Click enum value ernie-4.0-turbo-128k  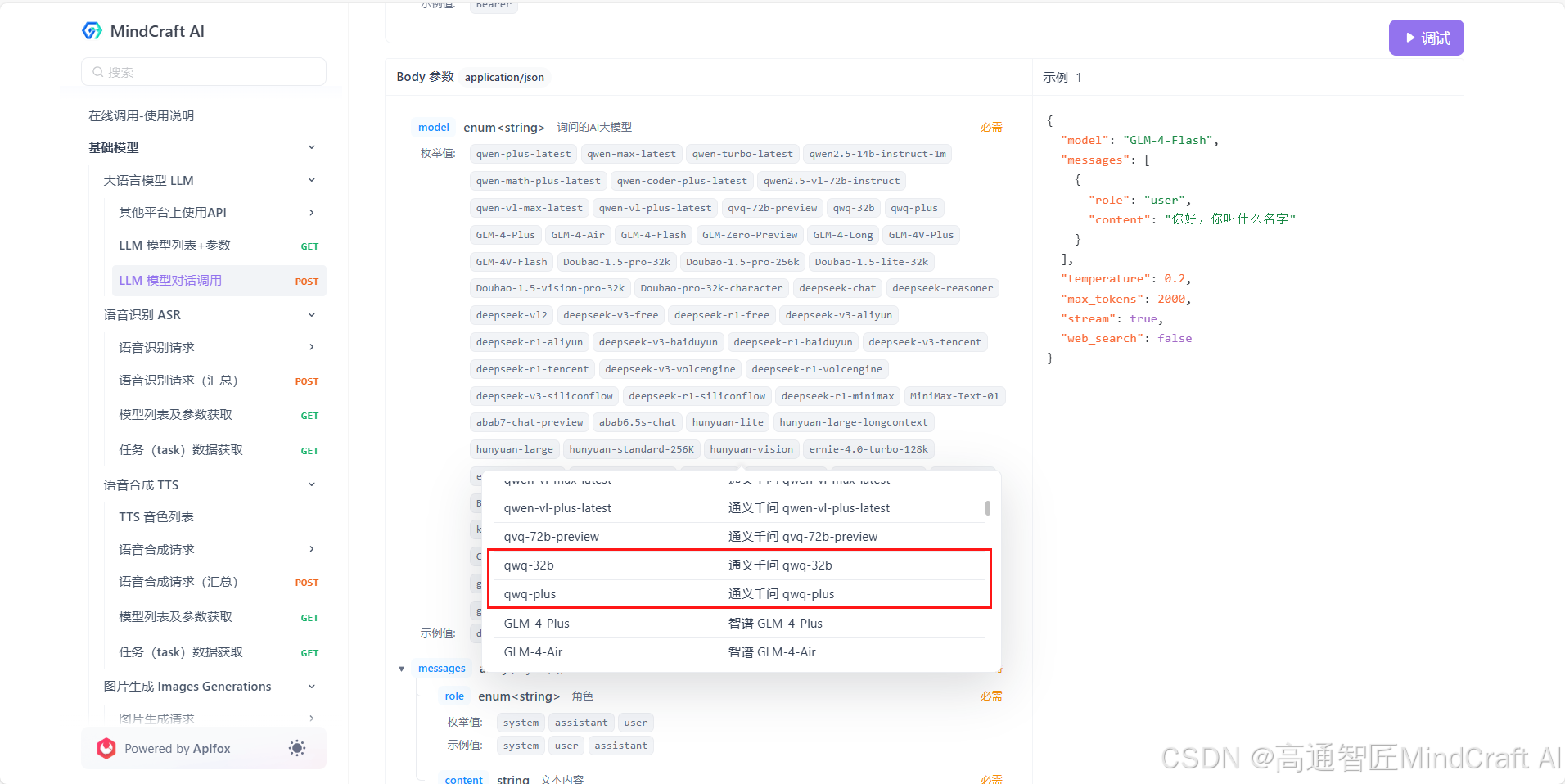[868, 449]
